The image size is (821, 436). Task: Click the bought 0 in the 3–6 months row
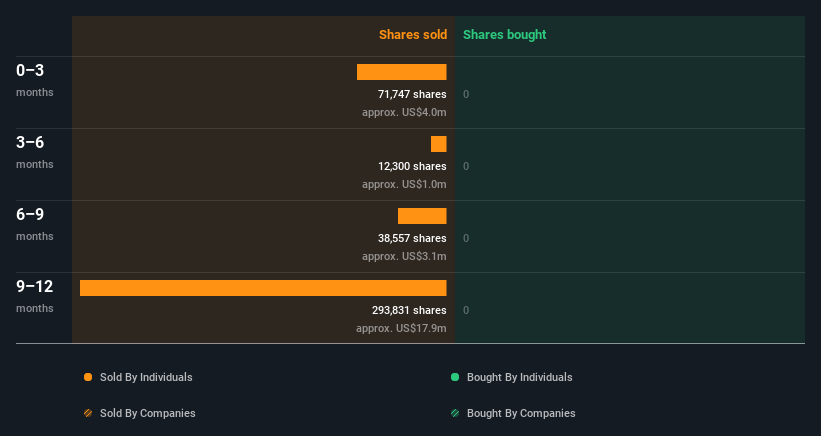coord(466,166)
